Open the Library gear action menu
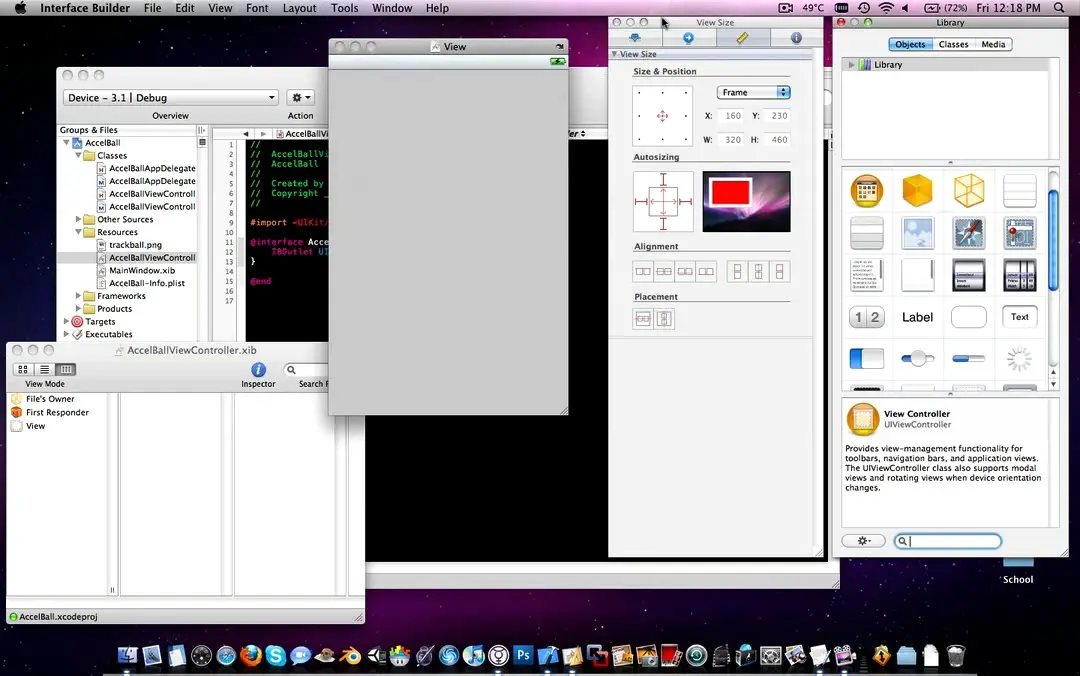This screenshot has width=1080, height=676. (x=863, y=542)
